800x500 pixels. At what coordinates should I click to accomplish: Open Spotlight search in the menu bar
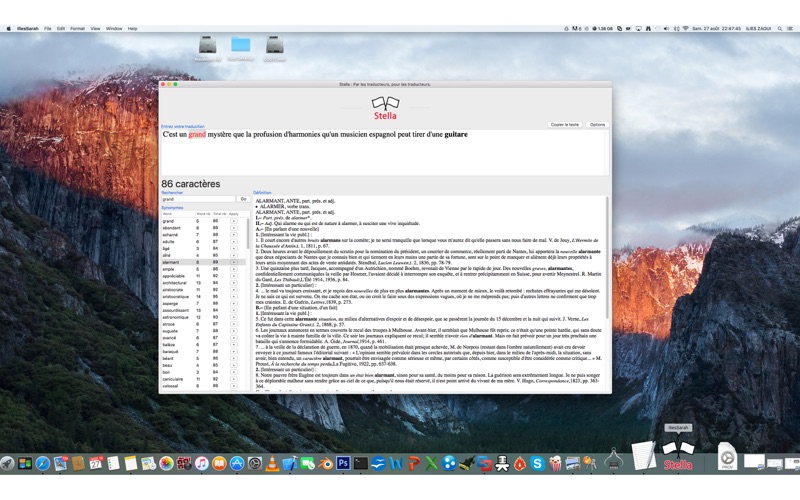(x=779, y=29)
